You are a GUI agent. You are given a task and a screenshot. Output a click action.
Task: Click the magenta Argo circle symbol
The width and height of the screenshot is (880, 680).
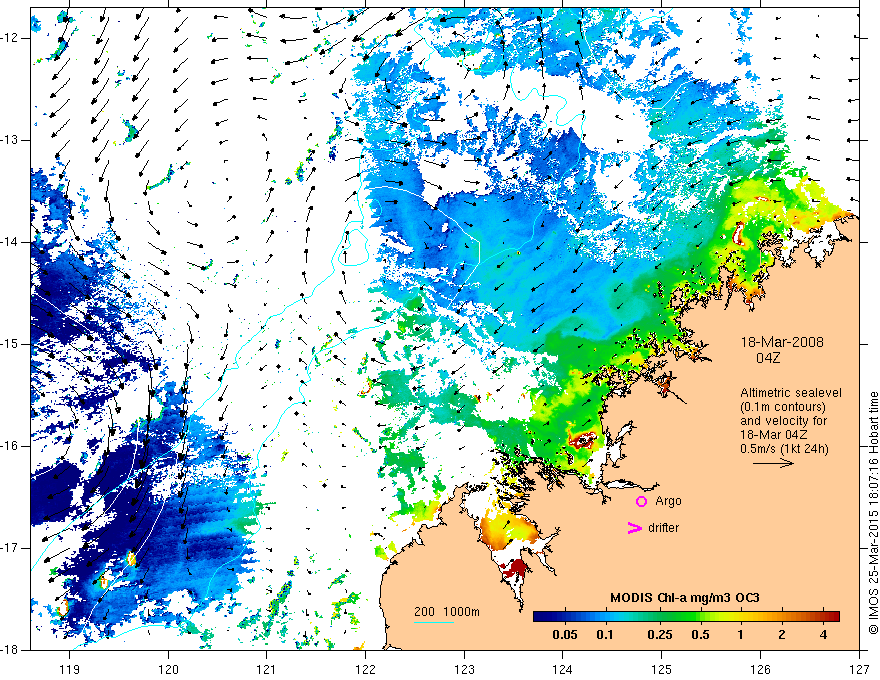pyautogui.click(x=641, y=501)
